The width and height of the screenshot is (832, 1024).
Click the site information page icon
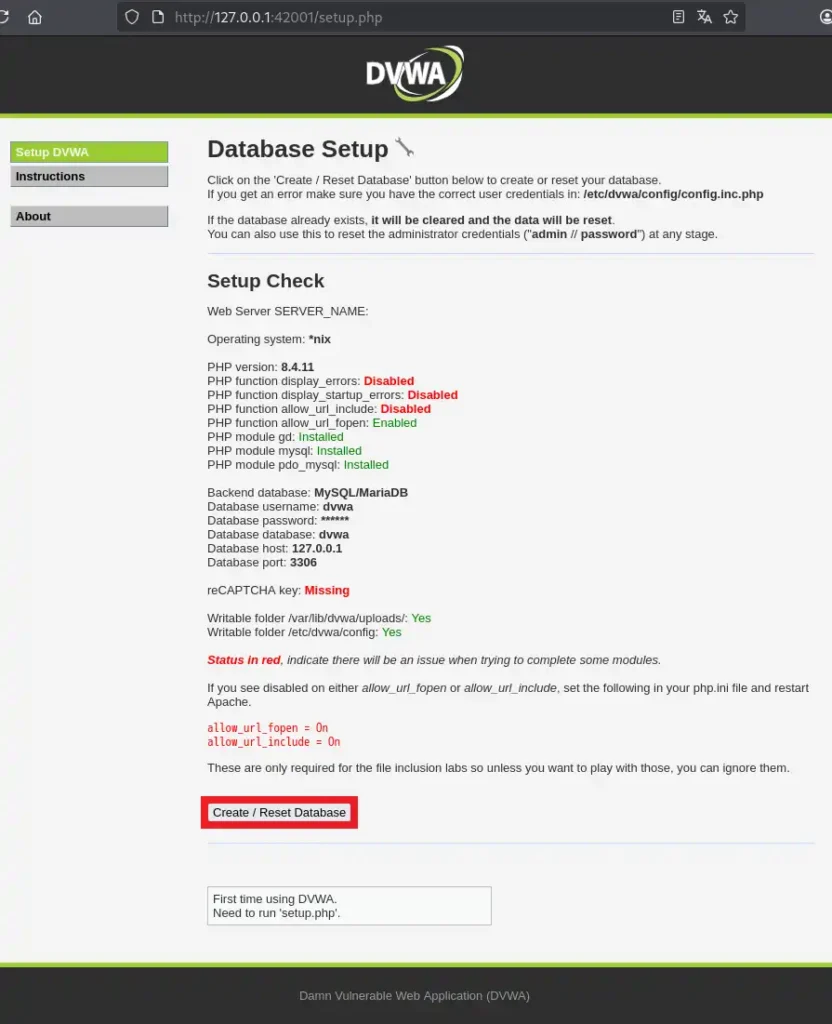pyautogui.click(x=156, y=17)
